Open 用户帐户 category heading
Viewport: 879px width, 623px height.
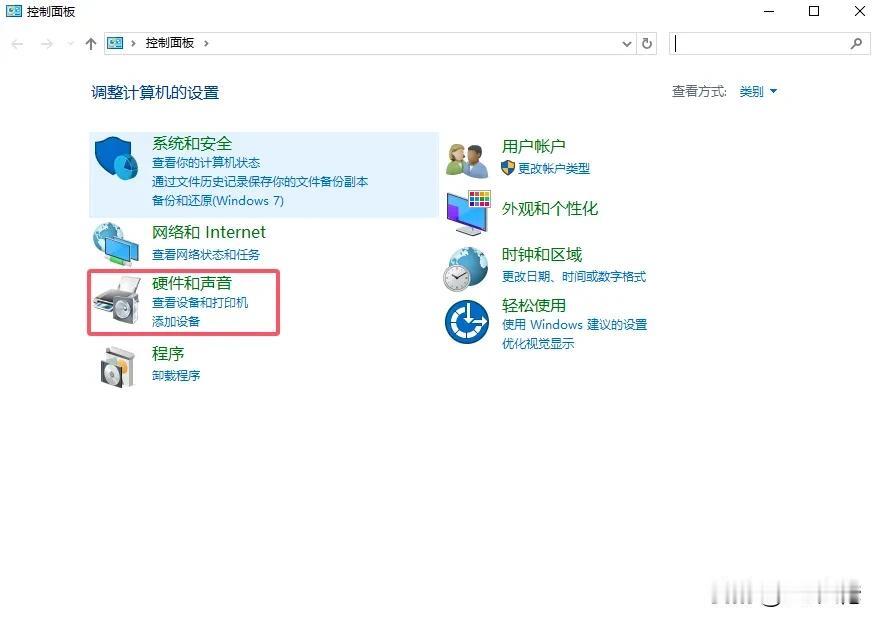tap(533, 146)
